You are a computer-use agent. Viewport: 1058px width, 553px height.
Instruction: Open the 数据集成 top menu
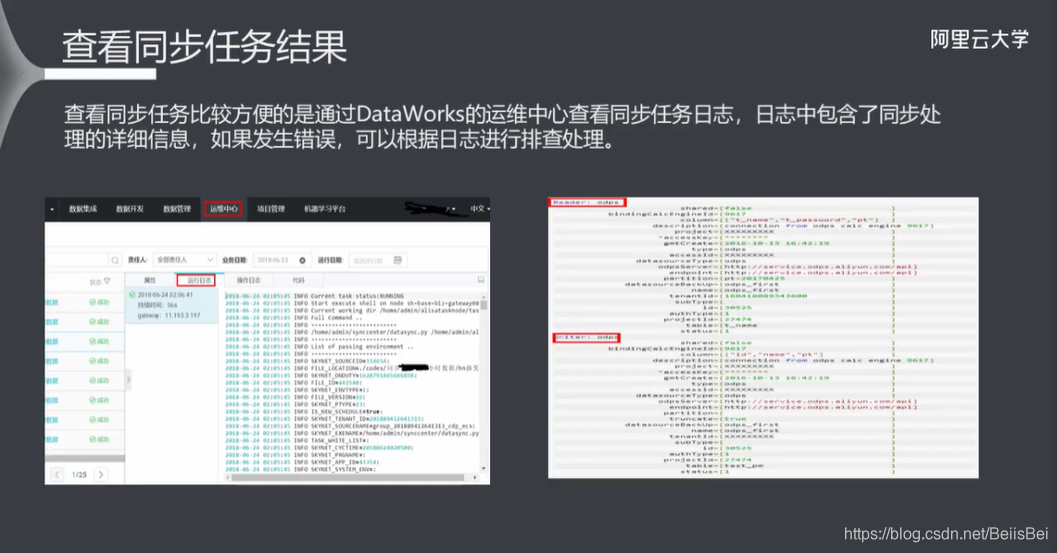82,209
